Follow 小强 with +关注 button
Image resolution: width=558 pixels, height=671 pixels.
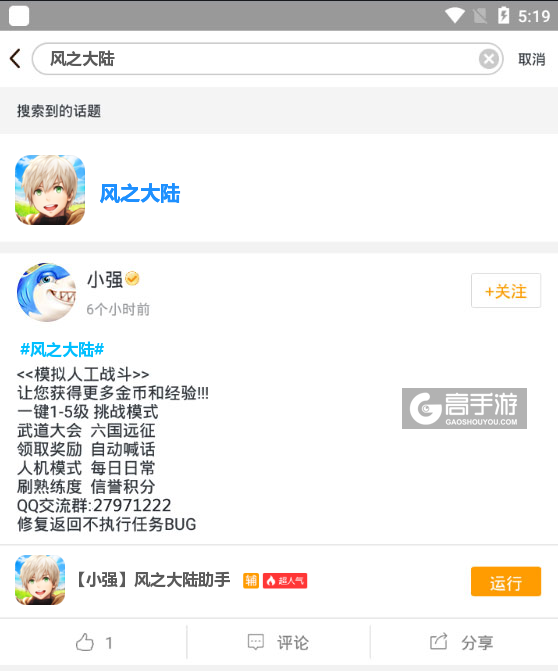tap(506, 291)
